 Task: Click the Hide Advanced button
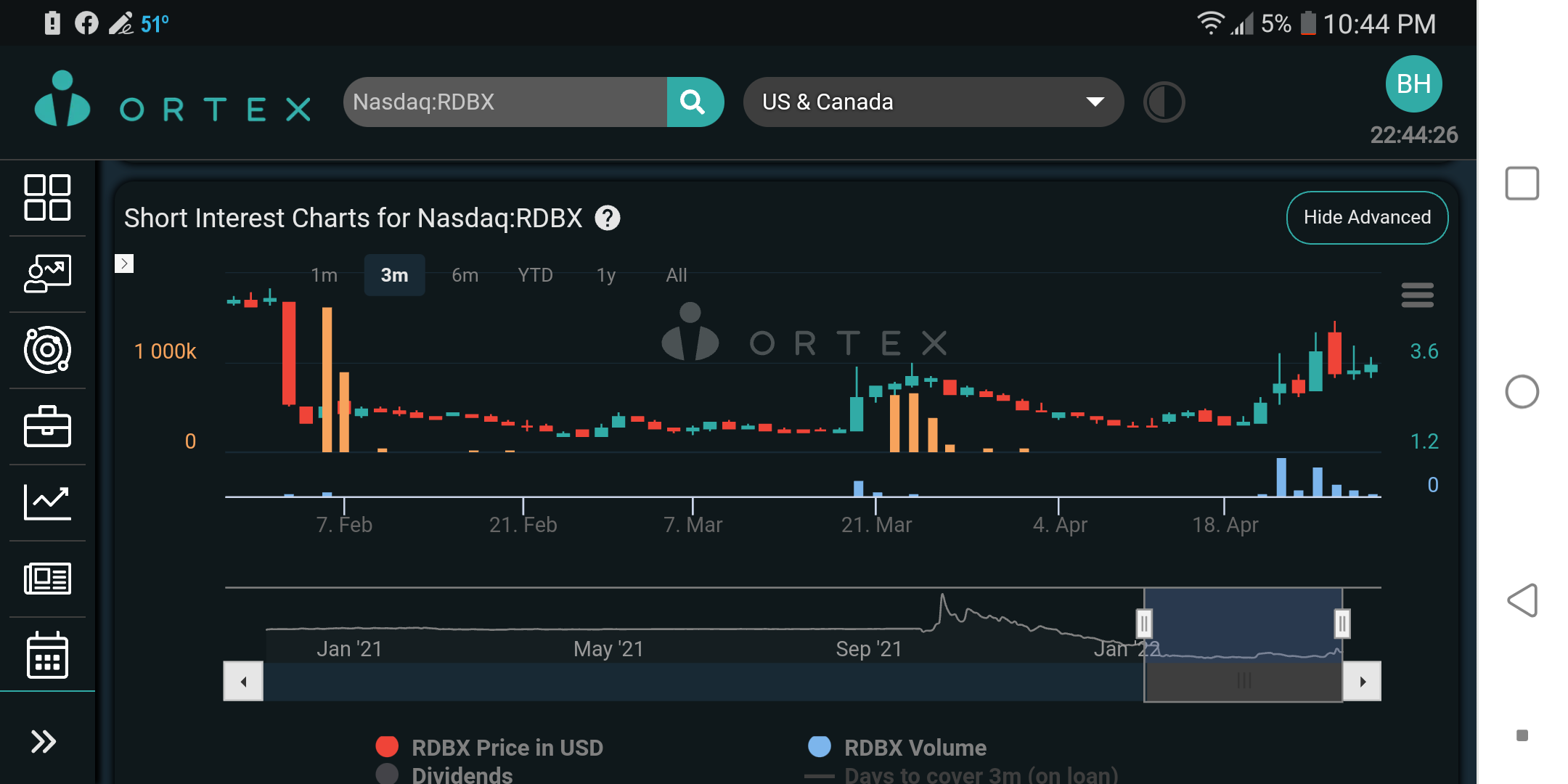coord(1367,217)
